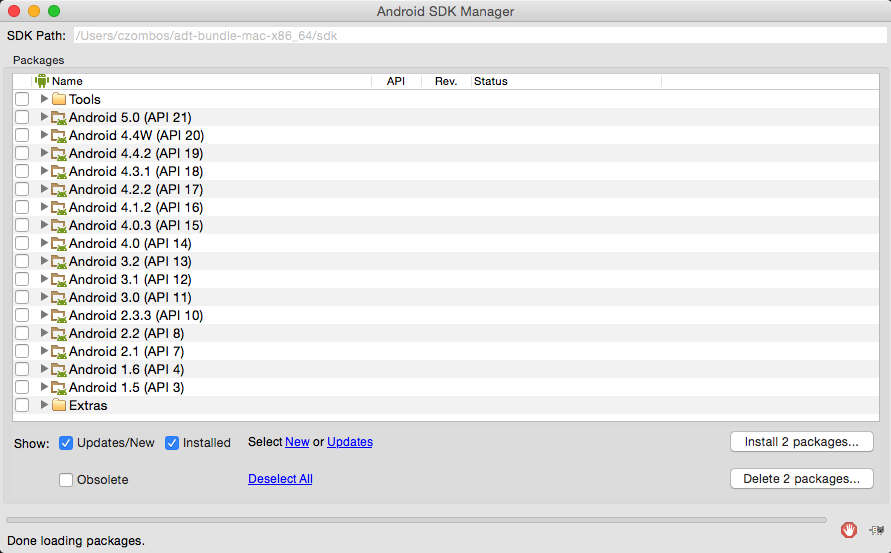Click the Install 2 packages button
This screenshot has height=553, width=891.
click(801, 442)
